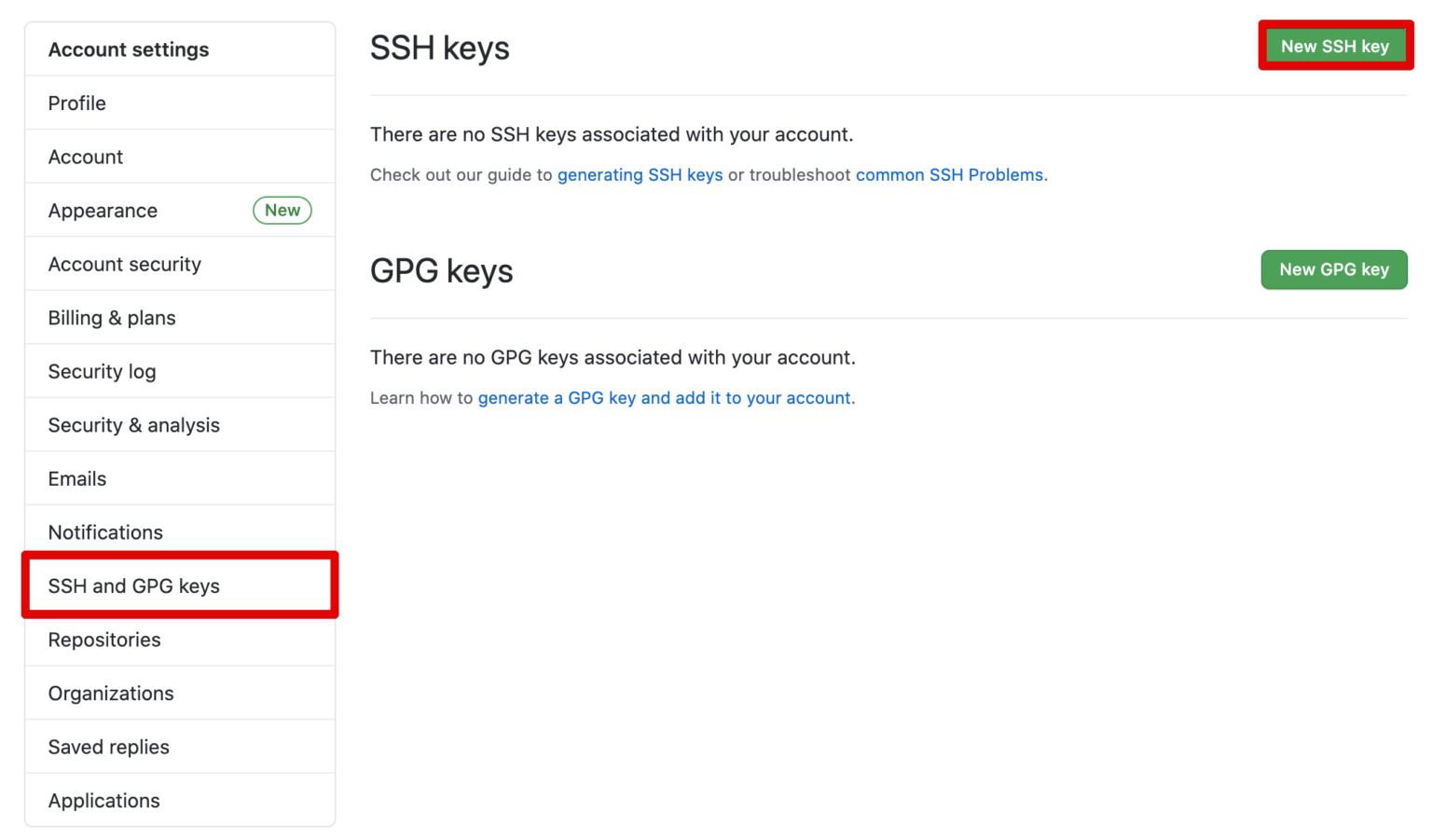Click the New badge beside Appearance
1432x840 pixels.
pos(282,210)
